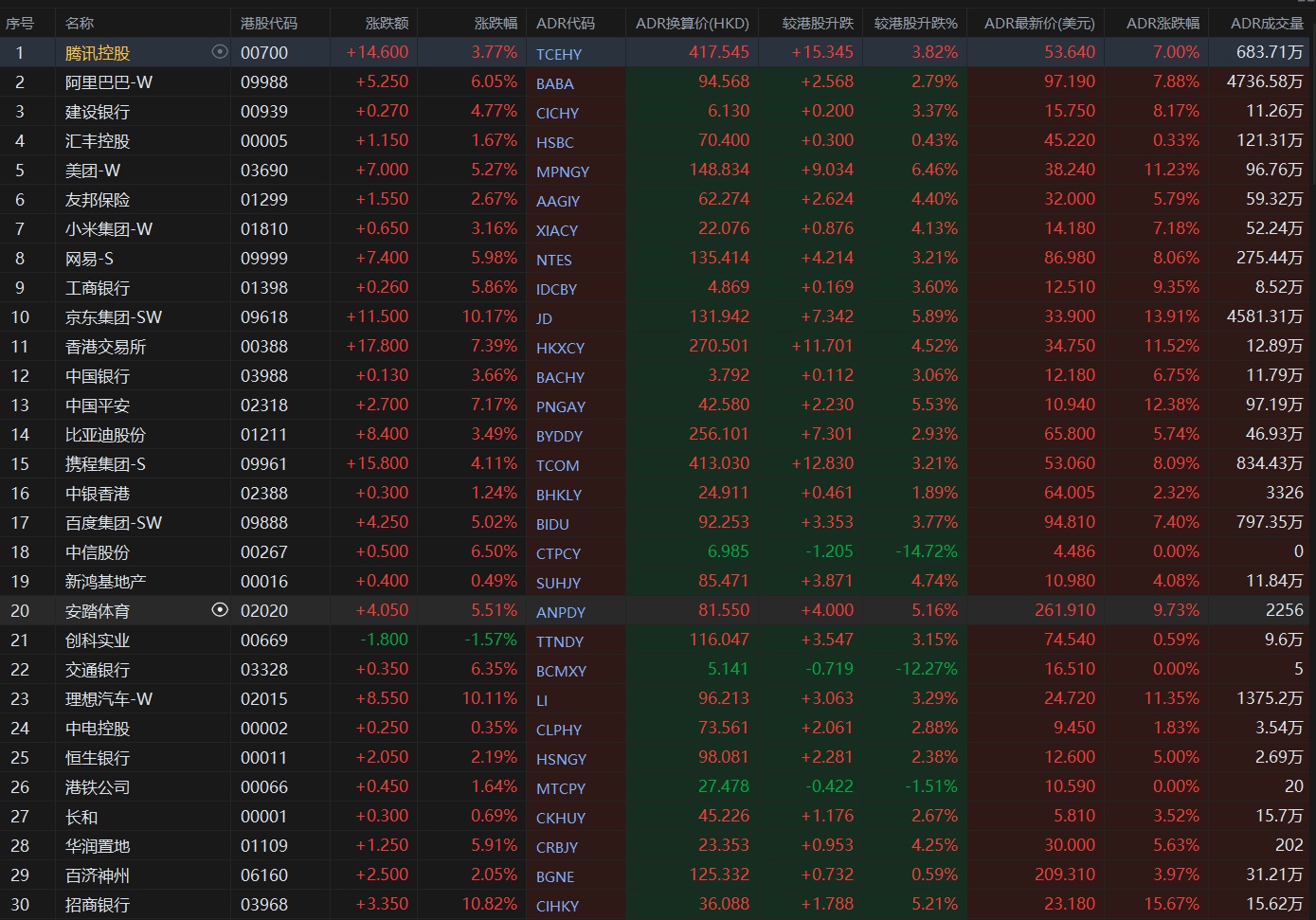The image size is (1316, 920).
Task: Sort by the ADR代码 column header
Action: point(566,23)
